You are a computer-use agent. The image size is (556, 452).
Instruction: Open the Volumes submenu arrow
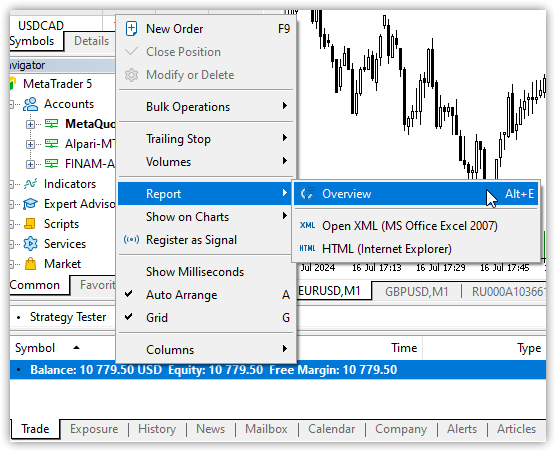tap(285, 161)
